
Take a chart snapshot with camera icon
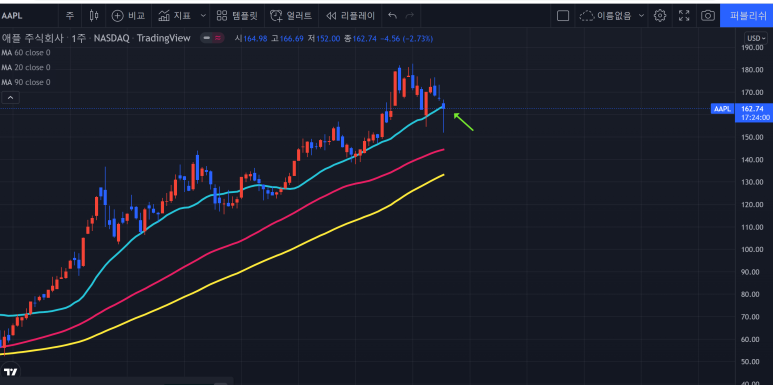[707, 16]
